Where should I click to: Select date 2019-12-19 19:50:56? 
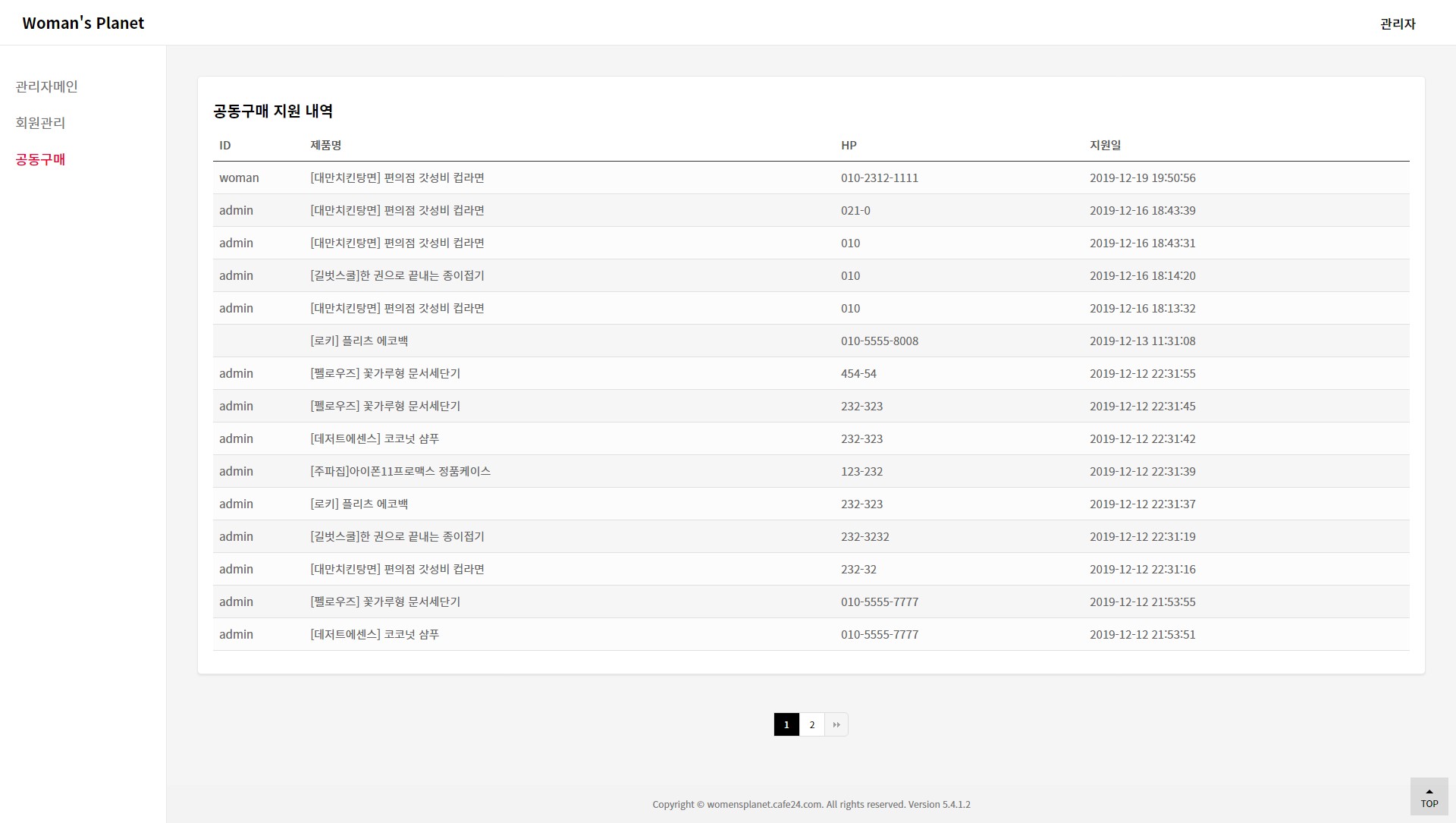1143,178
